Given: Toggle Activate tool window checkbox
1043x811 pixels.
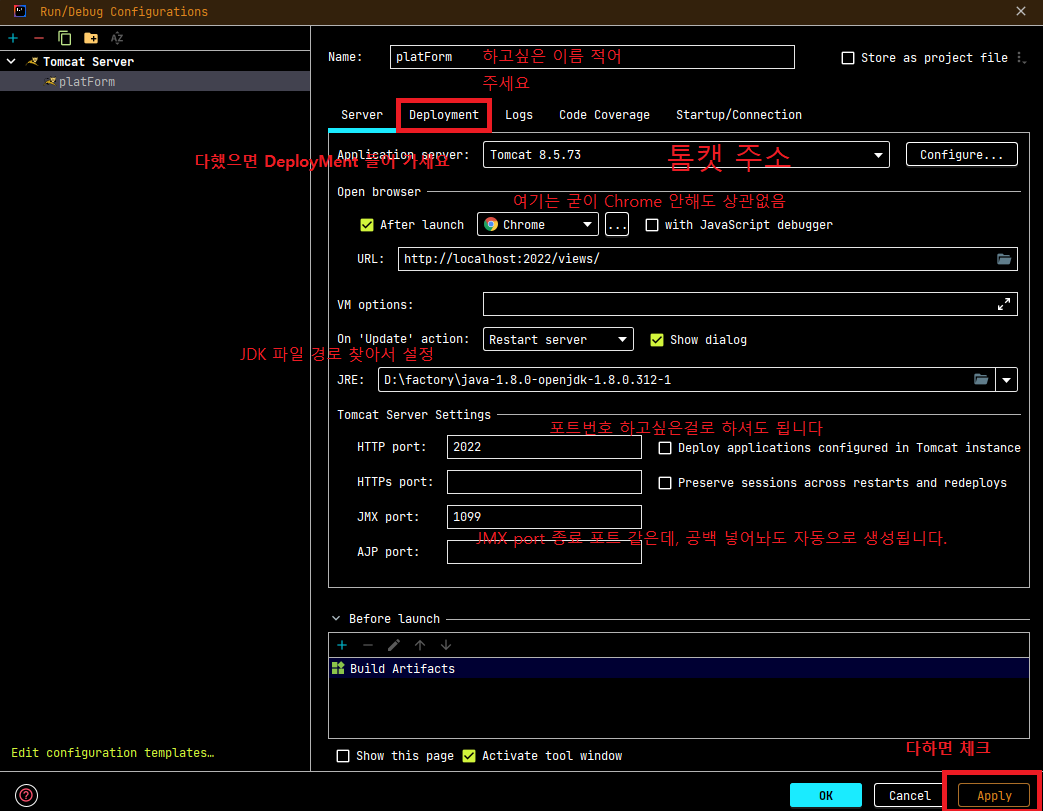Looking at the screenshot, I should tap(469, 756).
